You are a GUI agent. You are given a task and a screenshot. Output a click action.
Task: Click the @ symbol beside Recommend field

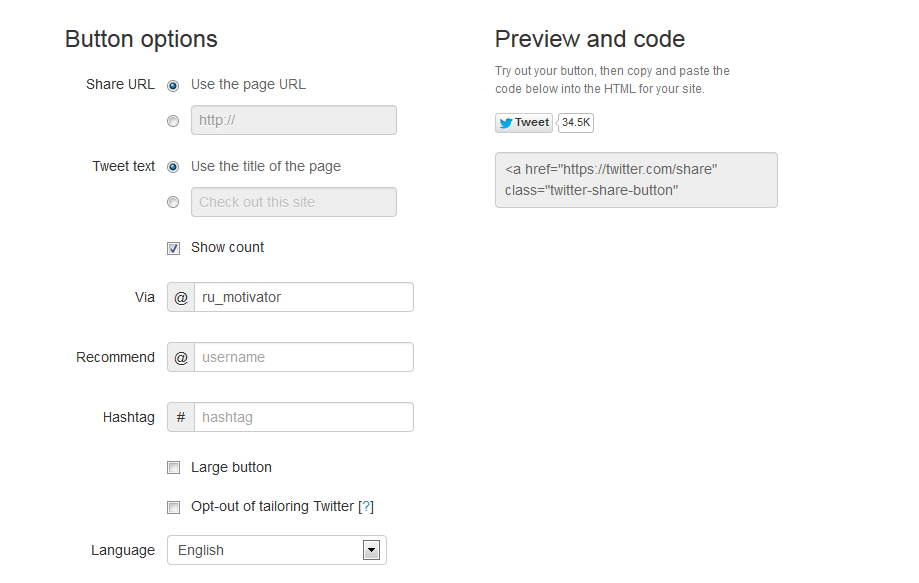181,357
